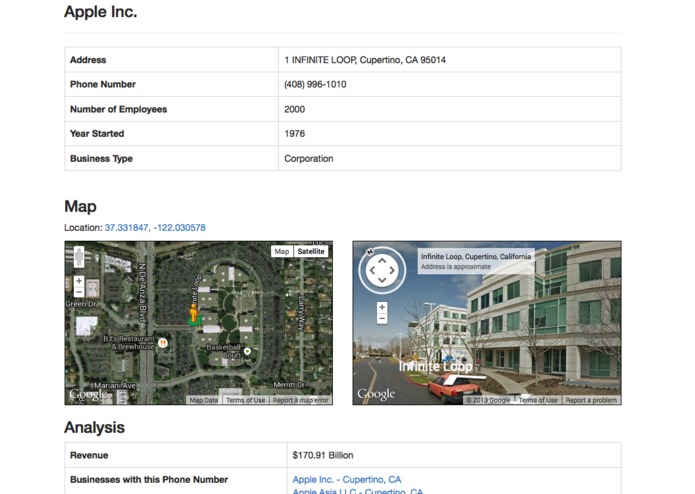Screen dimensions: 695x494
Task: Click the Analysis section heading
Action: point(94,427)
